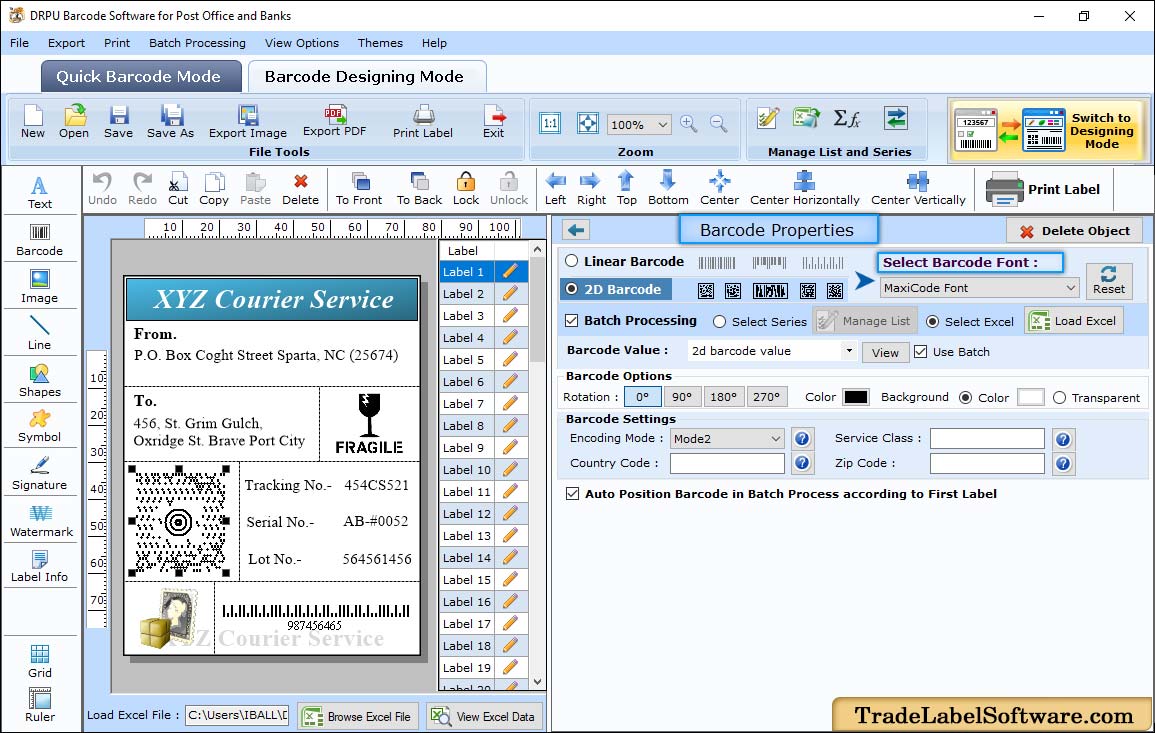Click Center Horizontally alignment icon

[804, 189]
